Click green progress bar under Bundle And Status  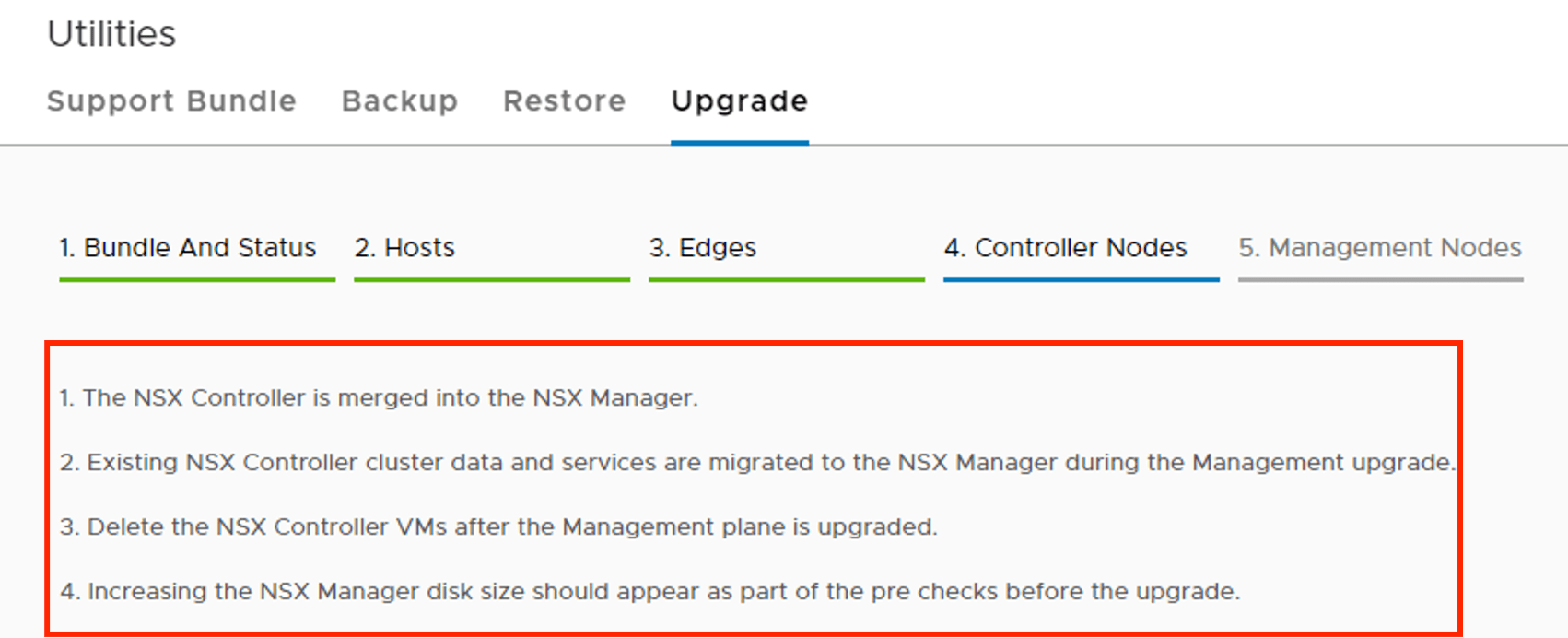point(197,278)
